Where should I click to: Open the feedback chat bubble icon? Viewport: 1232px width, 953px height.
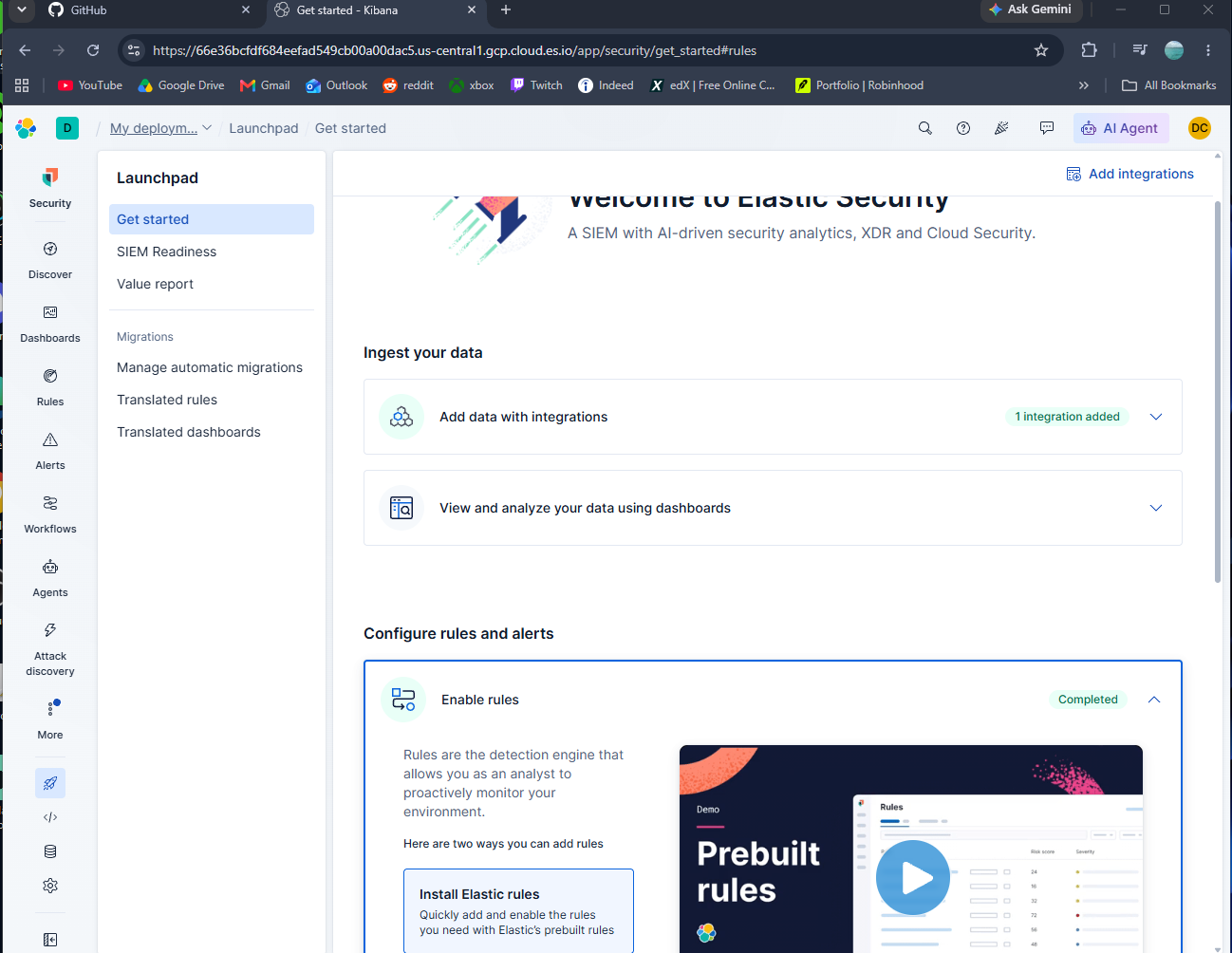[x=1047, y=128]
